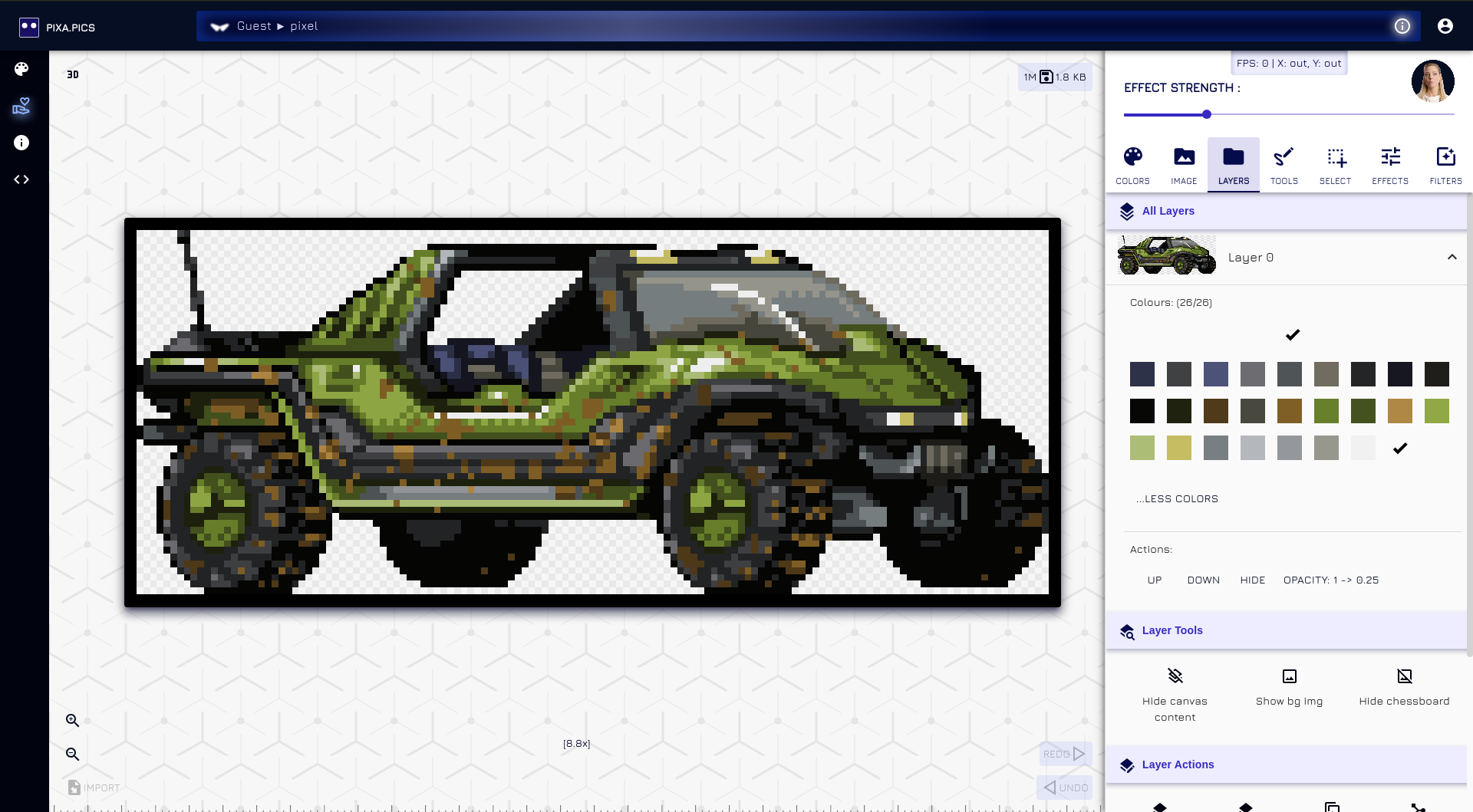Screen dimensions: 1473x812
Task: Open the Filters tab
Action: point(1445,165)
